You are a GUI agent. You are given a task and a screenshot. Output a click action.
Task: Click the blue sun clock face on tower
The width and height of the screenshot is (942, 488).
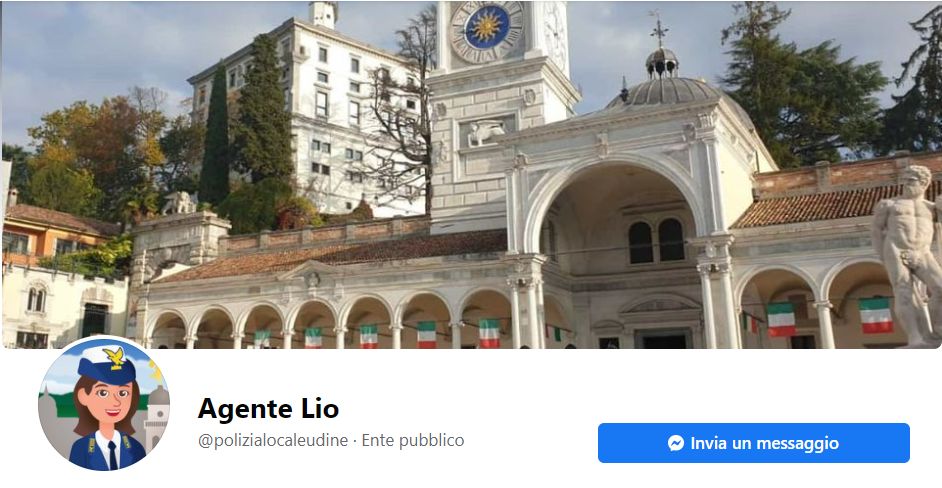pos(487,26)
